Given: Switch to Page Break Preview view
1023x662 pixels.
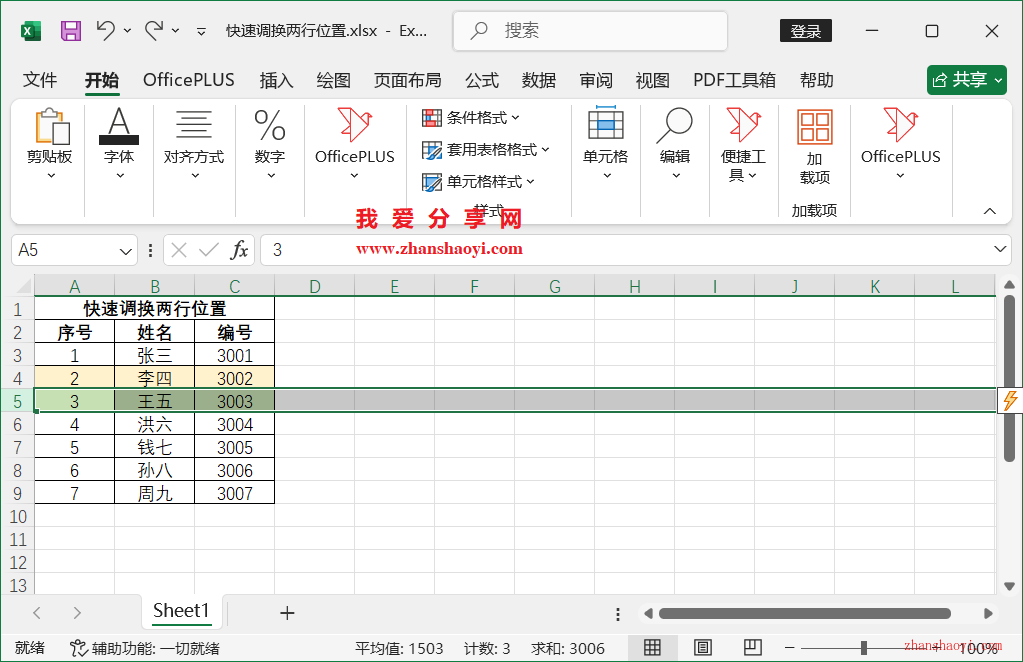Looking at the screenshot, I should (752, 648).
